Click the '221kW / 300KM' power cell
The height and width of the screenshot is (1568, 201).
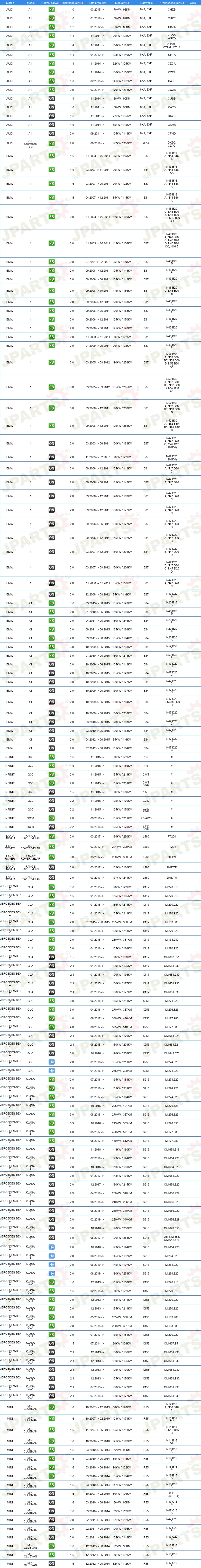tap(122, 847)
